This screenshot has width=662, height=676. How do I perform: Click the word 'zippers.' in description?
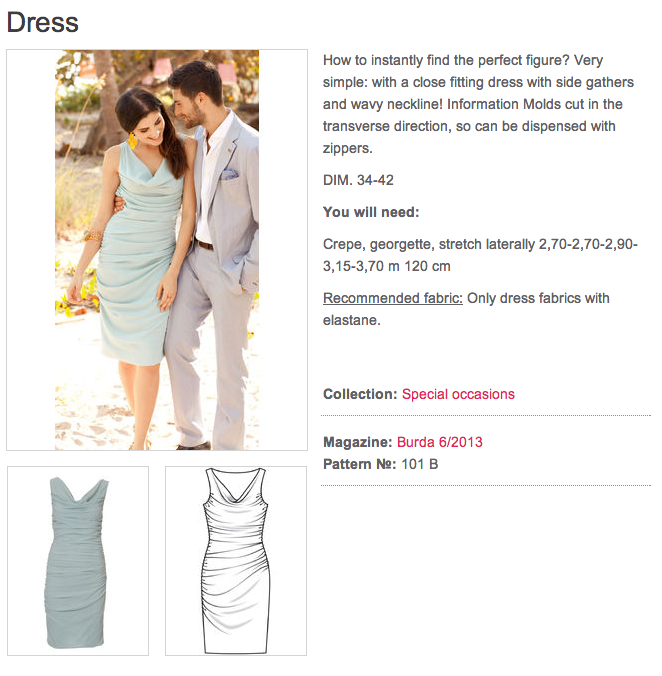pos(347,148)
